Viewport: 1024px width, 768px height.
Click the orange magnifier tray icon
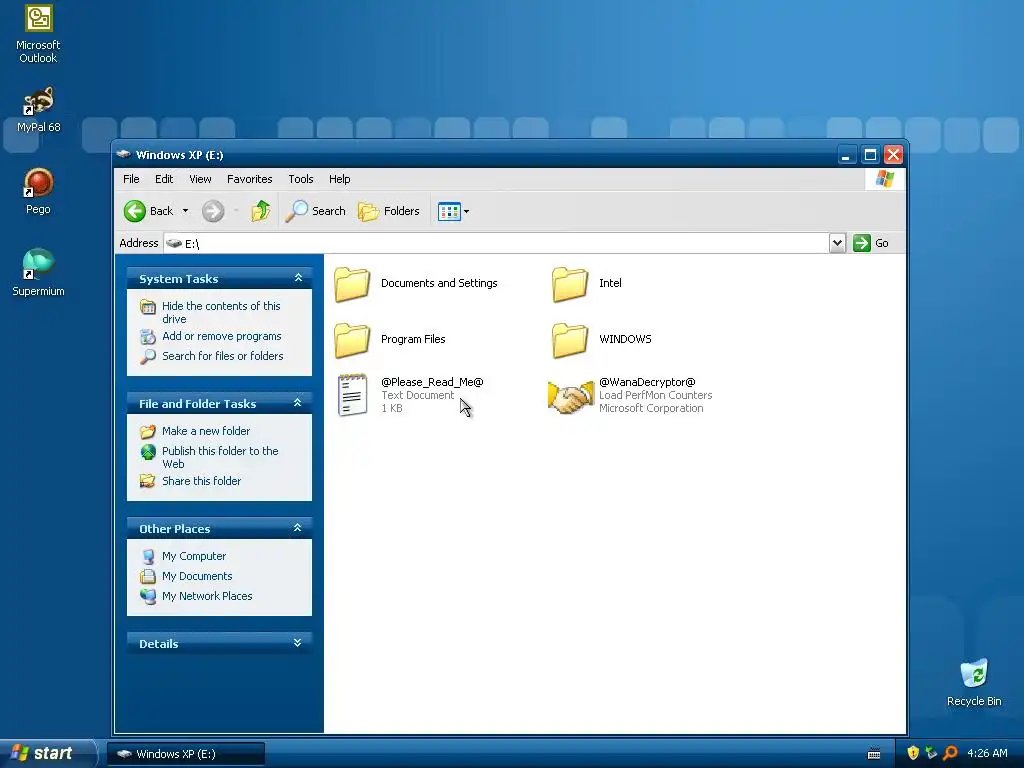pos(950,753)
